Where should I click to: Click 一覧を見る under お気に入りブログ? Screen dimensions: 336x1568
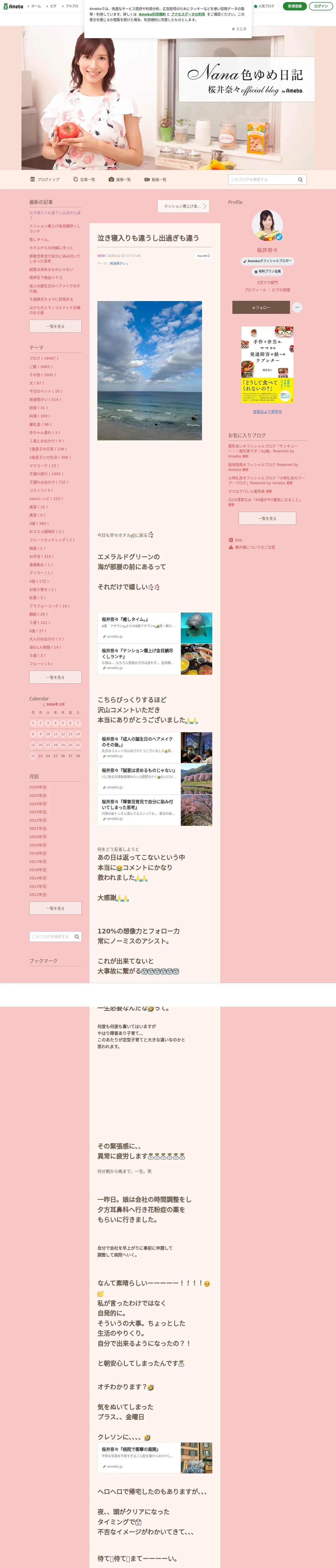(267, 518)
